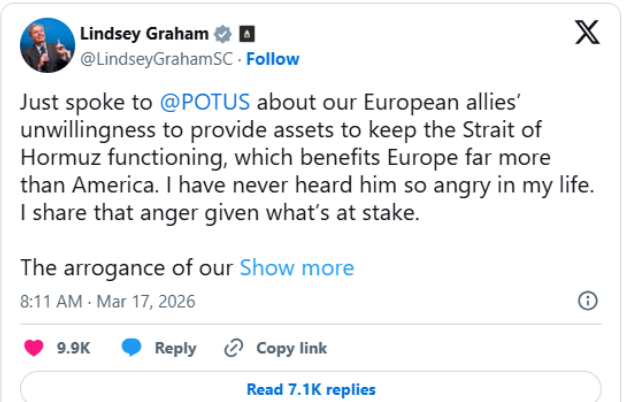626x402 pixels.
Task: Follow the LindseyGrahamSC account
Action: click(x=273, y=59)
